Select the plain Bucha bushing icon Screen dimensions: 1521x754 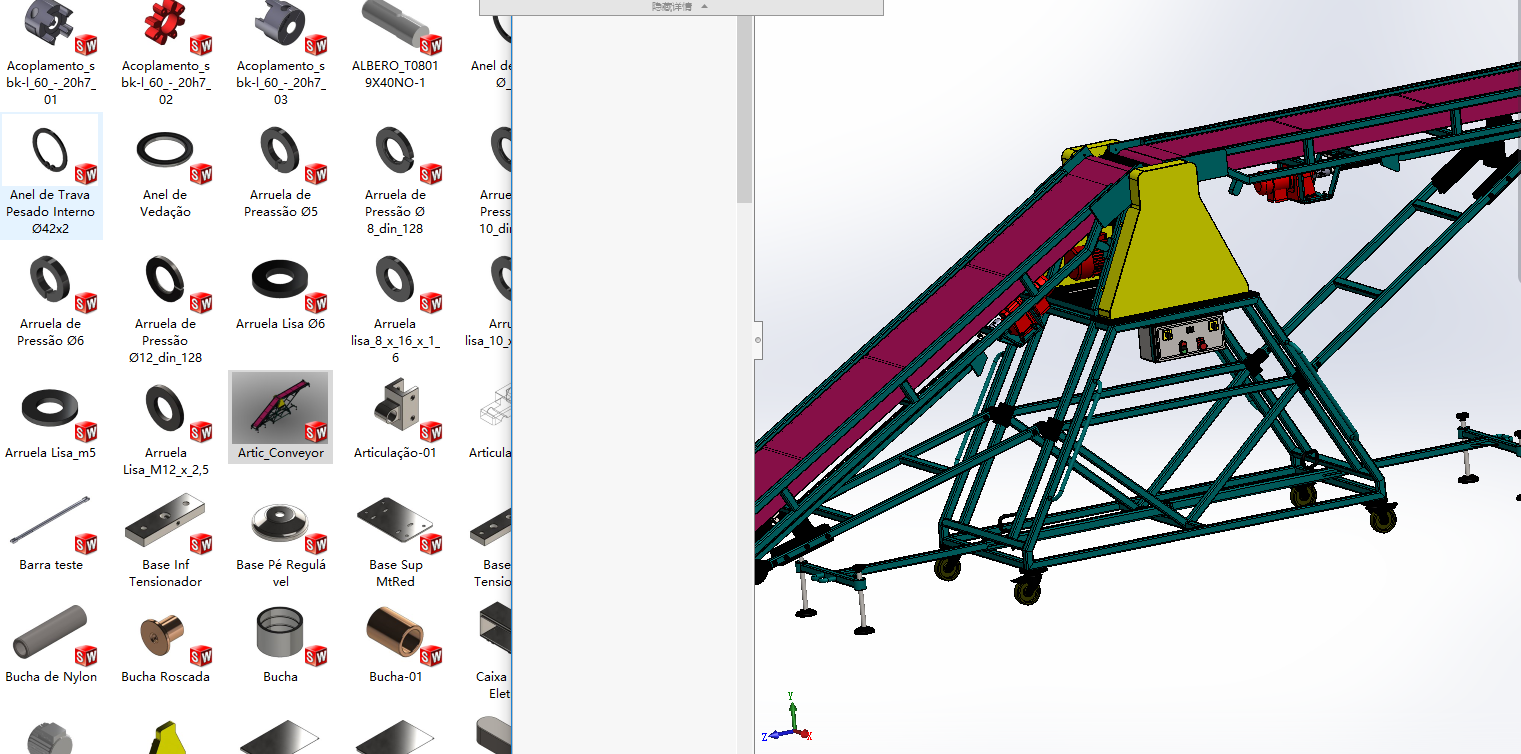tap(281, 634)
